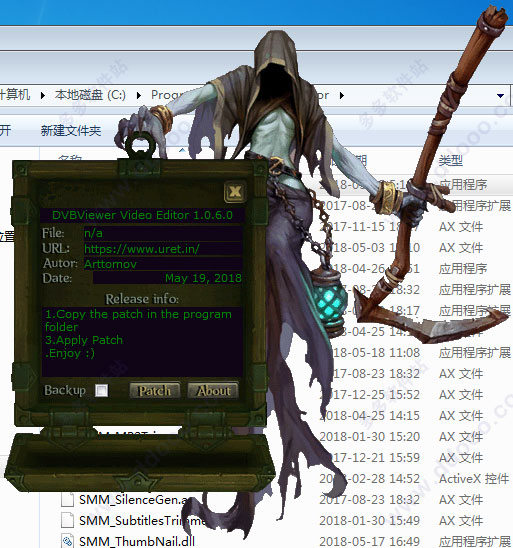
Task: Sort files by the 类型 column header
Action: pyautogui.click(x=450, y=161)
